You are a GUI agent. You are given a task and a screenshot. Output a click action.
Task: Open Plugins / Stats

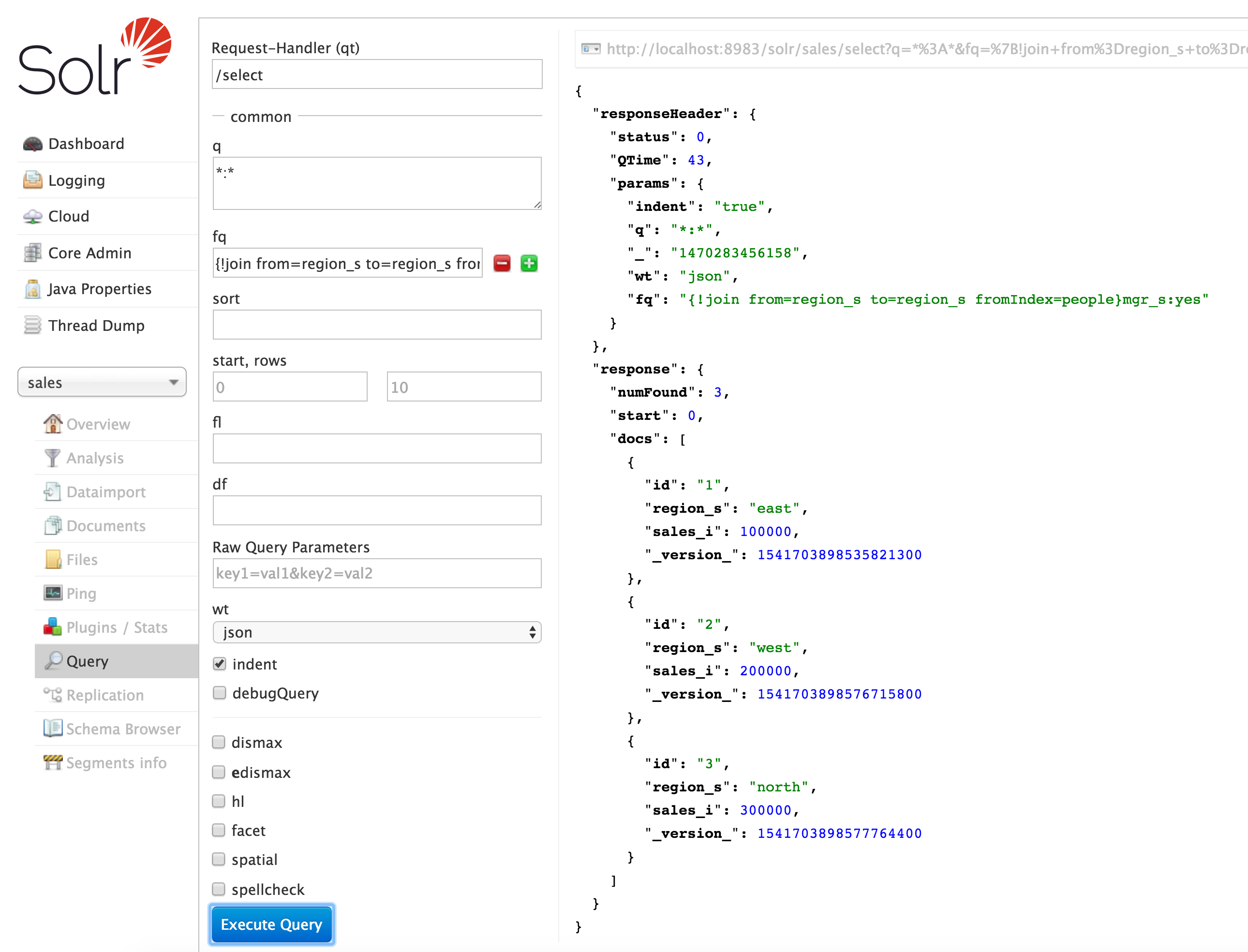tap(116, 627)
